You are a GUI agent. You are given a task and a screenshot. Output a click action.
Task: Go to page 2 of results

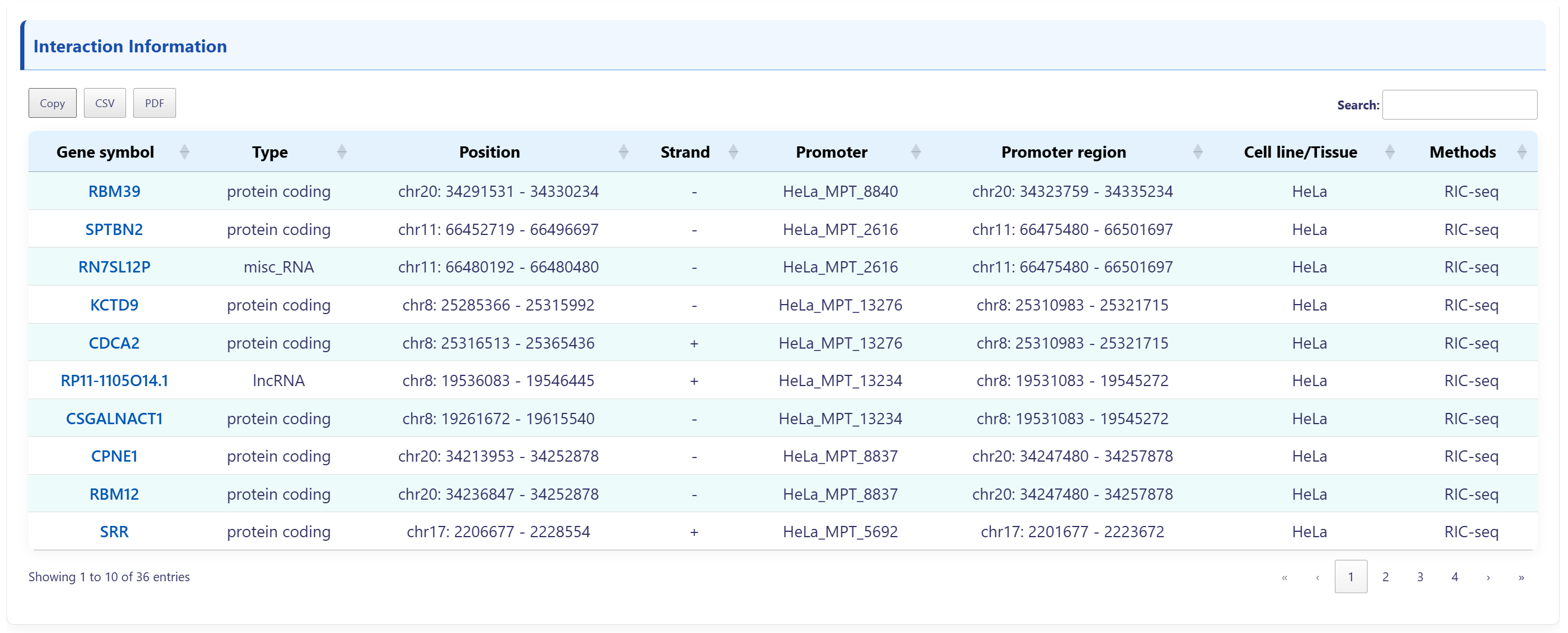(x=1385, y=577)
